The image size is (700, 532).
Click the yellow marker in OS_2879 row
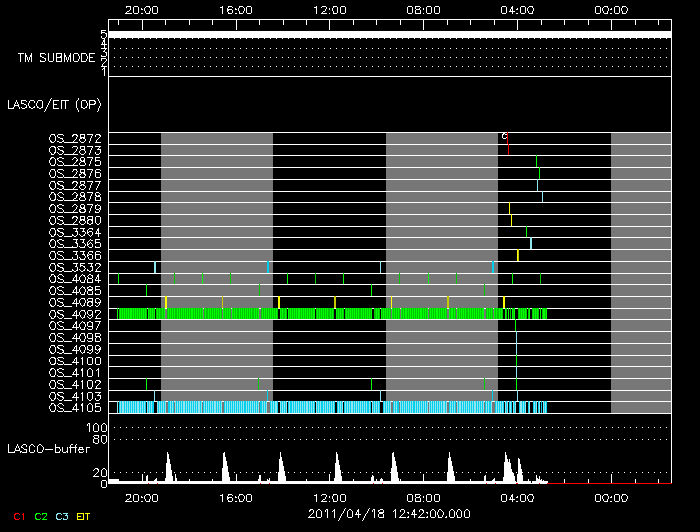(509, 208)
